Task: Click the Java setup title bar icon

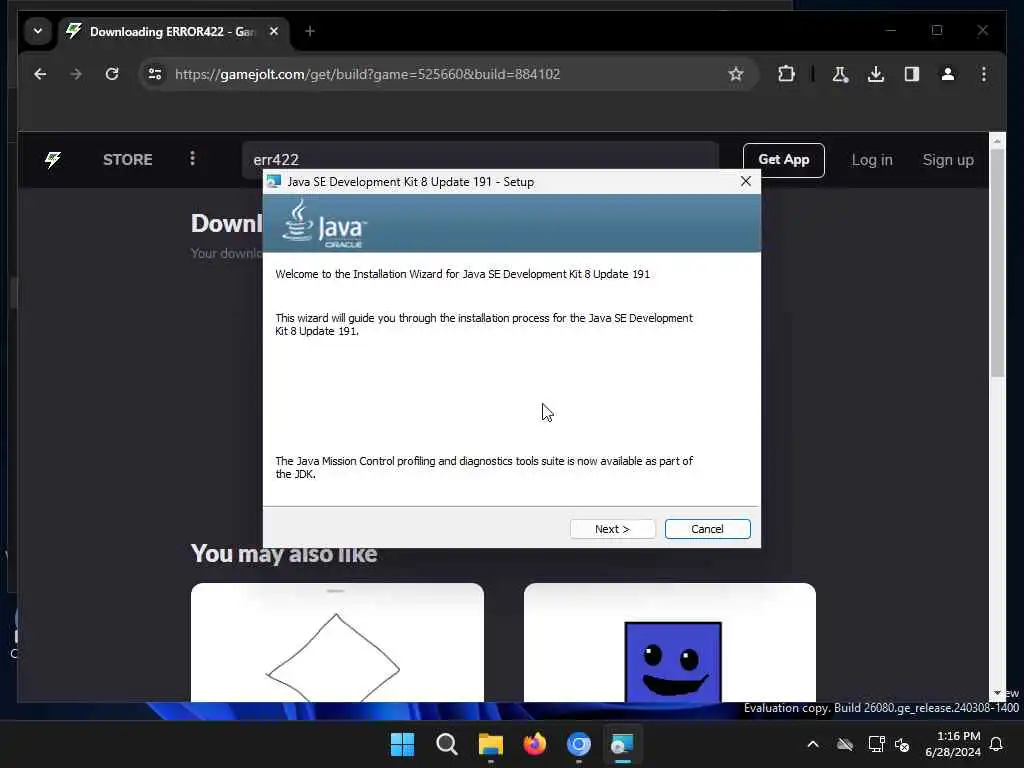Action: tap(274, 182)
